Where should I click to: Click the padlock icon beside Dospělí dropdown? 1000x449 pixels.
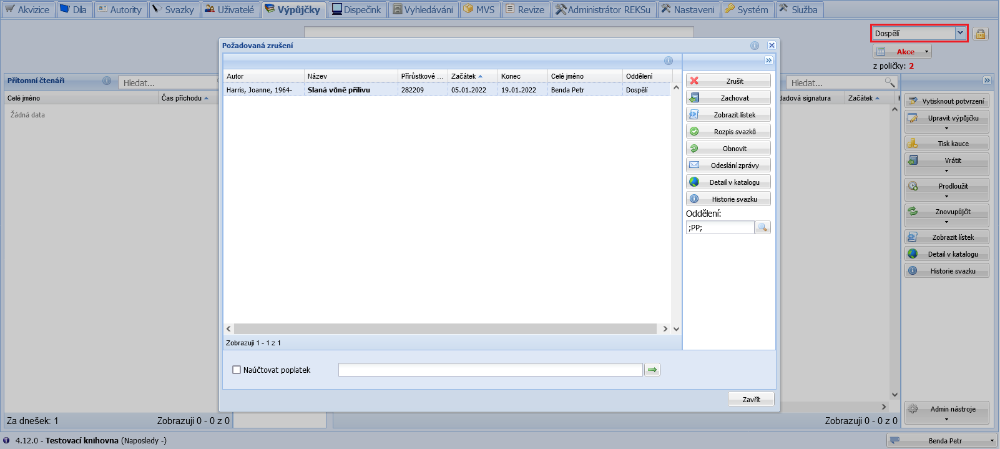pyautogui.click(x=980, y=34)
